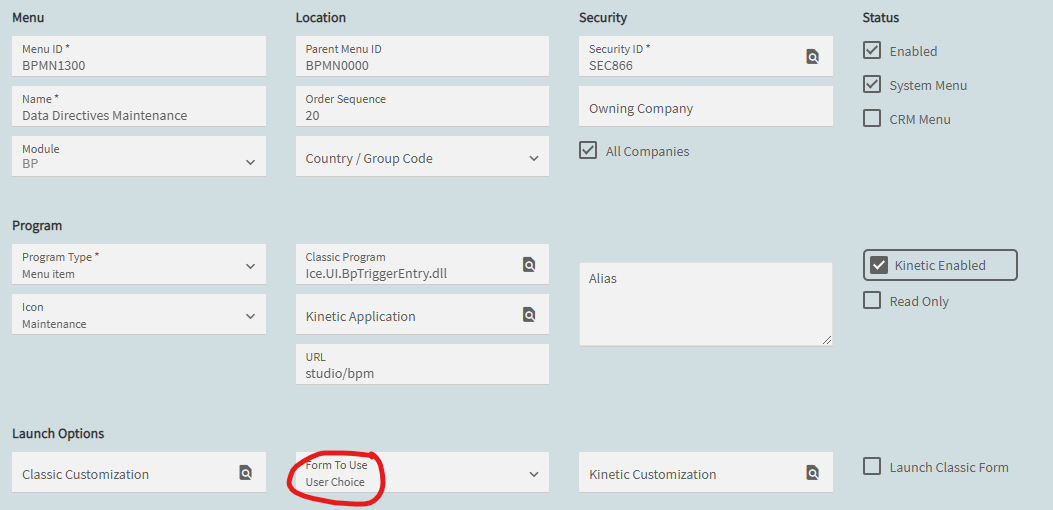
Task: Select the URL field containing studio/bpm
Action: 422,364
